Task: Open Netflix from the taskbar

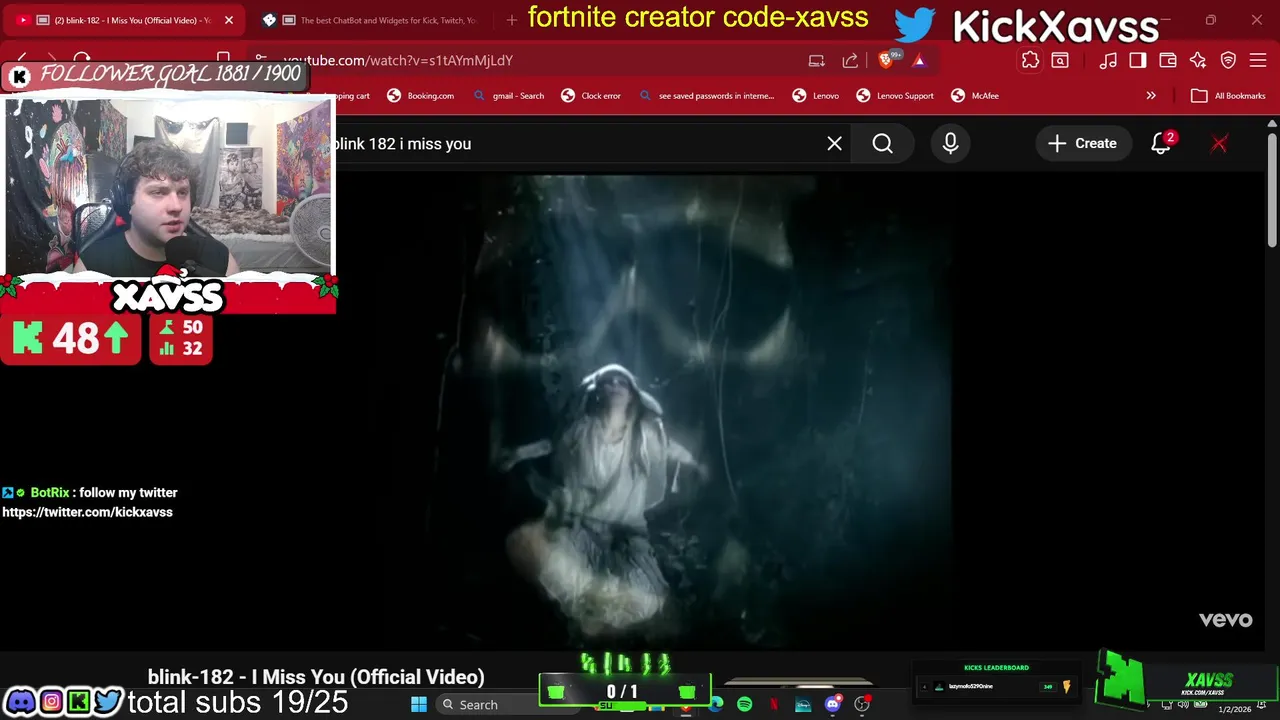Action: [773, 704]
